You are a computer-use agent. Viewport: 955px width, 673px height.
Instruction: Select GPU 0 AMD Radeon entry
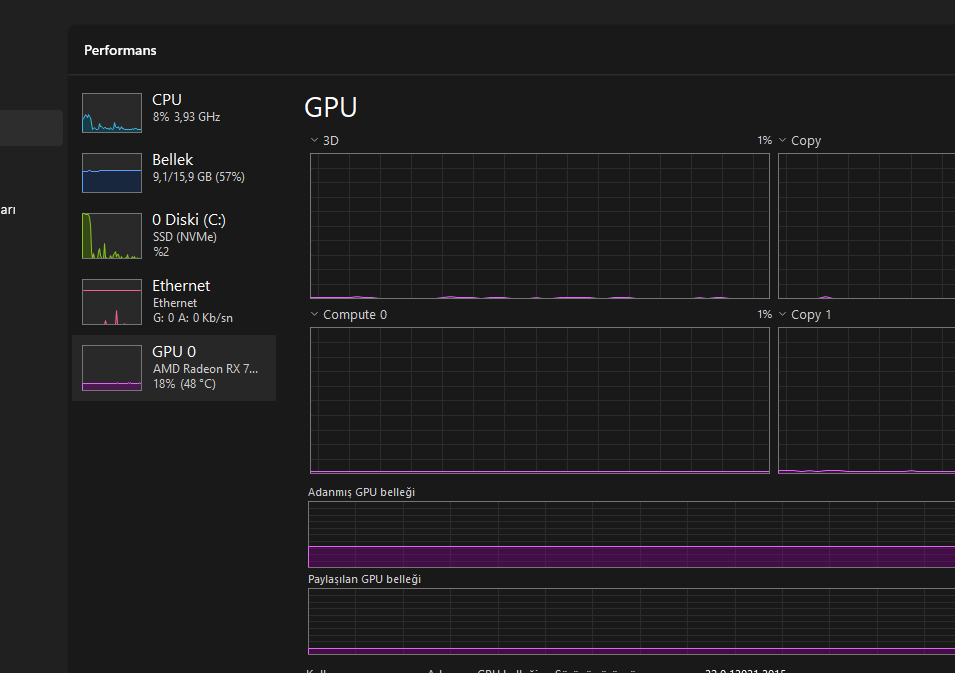[x=174, y=368]
